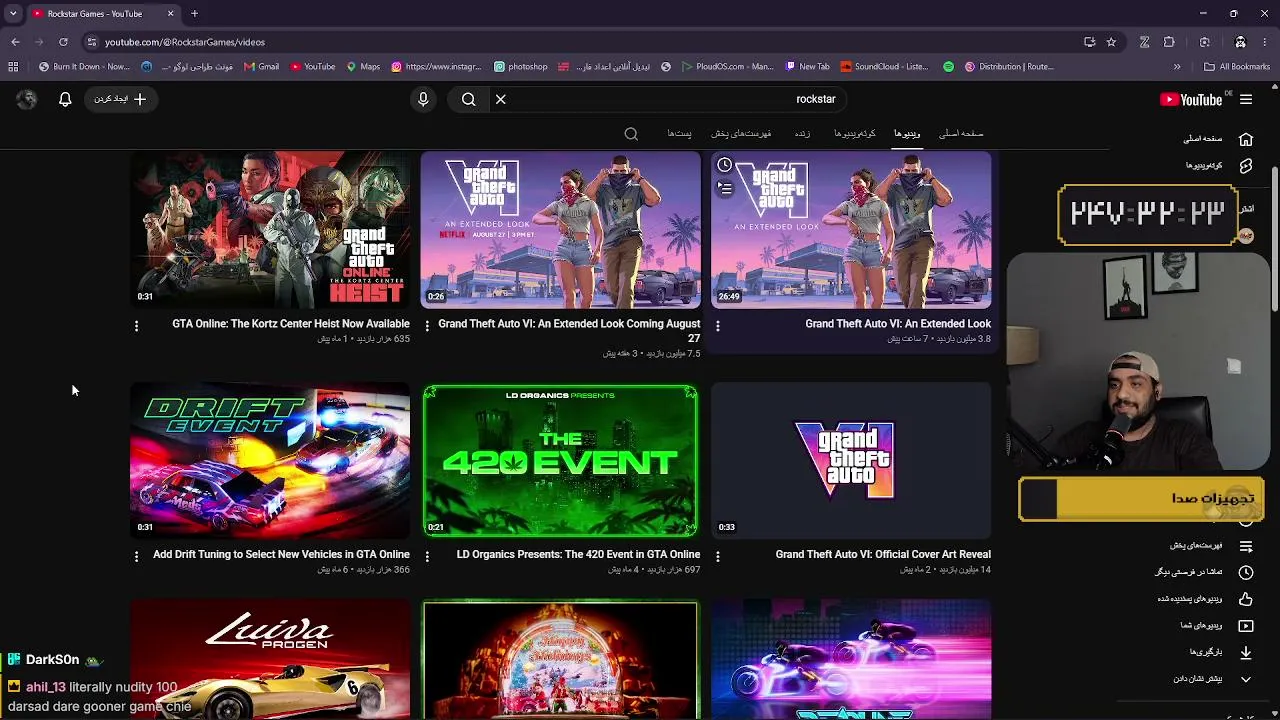Image resolution: width=1280 pixels, height=720 pixels.
Task: Click title 'Grand Theft Auto VI: An Extended Look'
Action: 898,324
